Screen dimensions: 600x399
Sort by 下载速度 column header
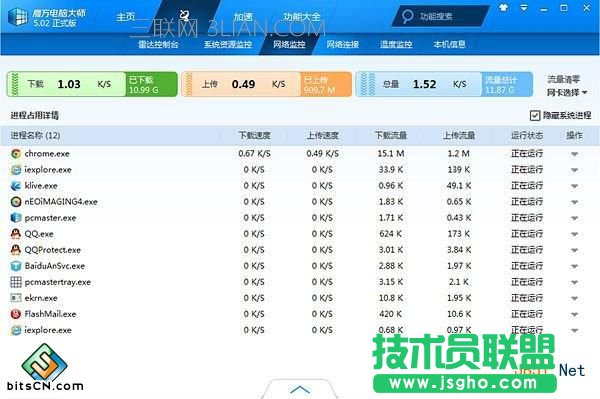pos(254,135)
